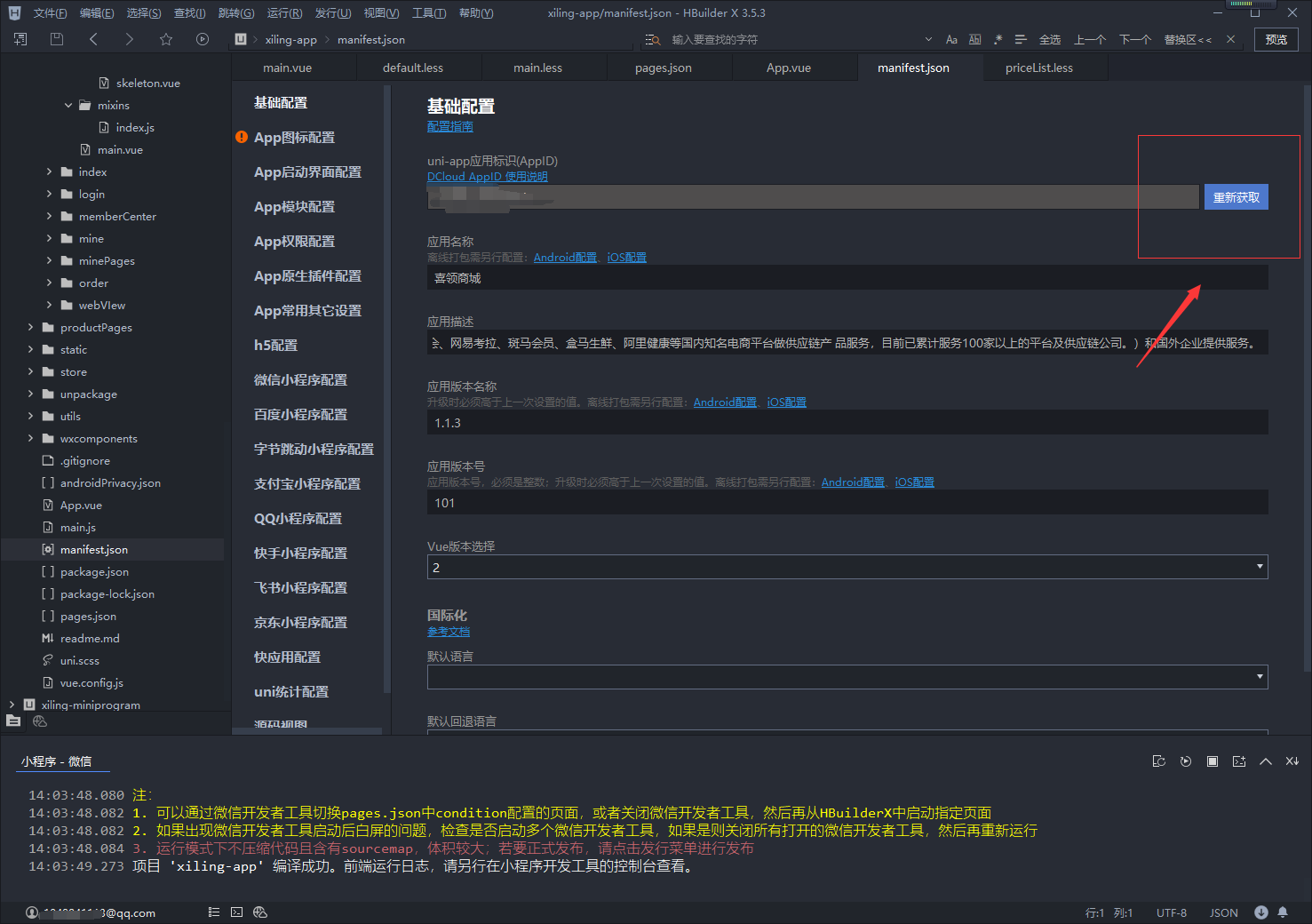Click the JSON language status item
Viewport: 1312px width, 924px height.
(x=1224, y=912)
